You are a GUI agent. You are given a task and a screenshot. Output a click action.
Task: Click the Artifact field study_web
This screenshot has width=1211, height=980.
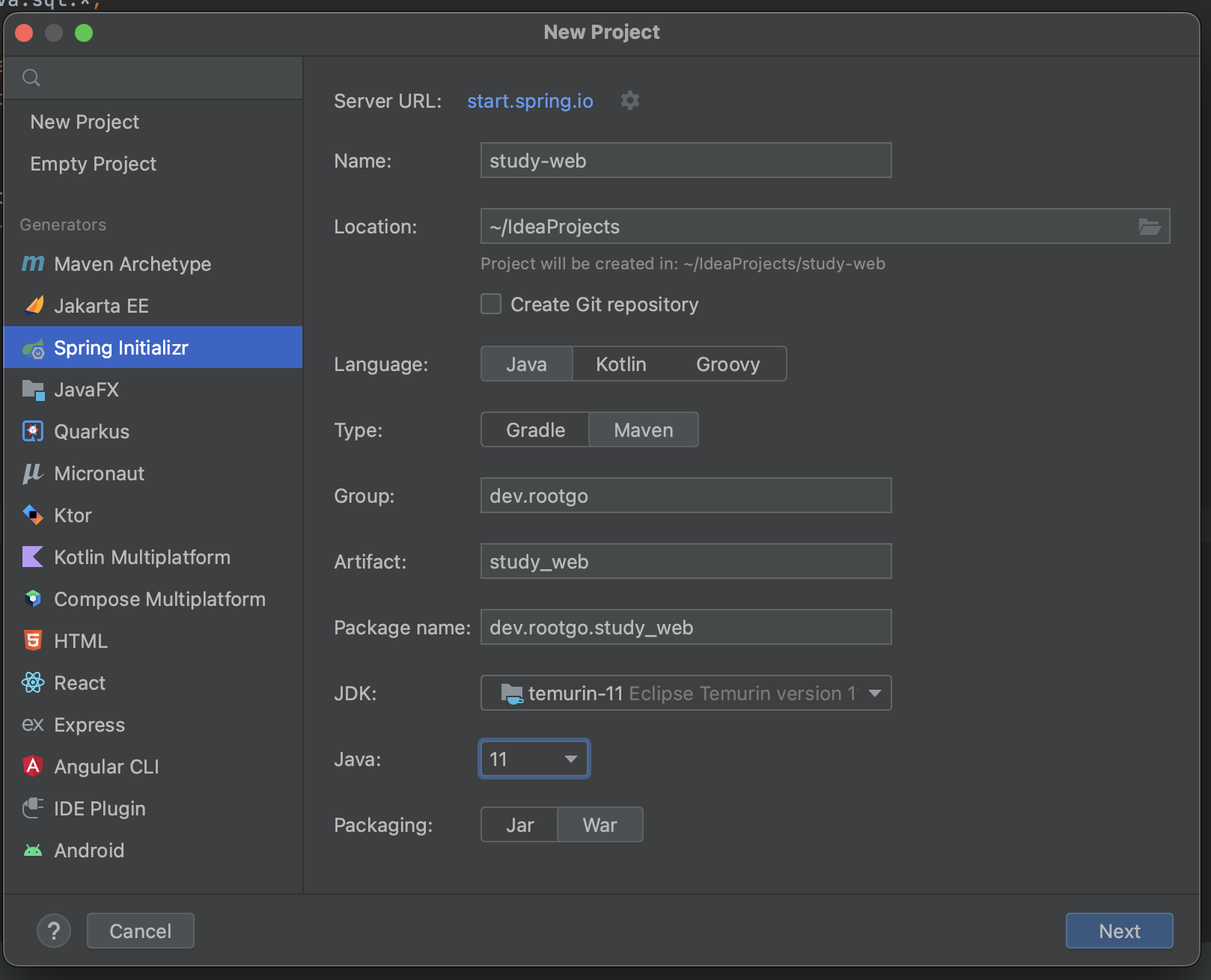[x=686, y=562]
